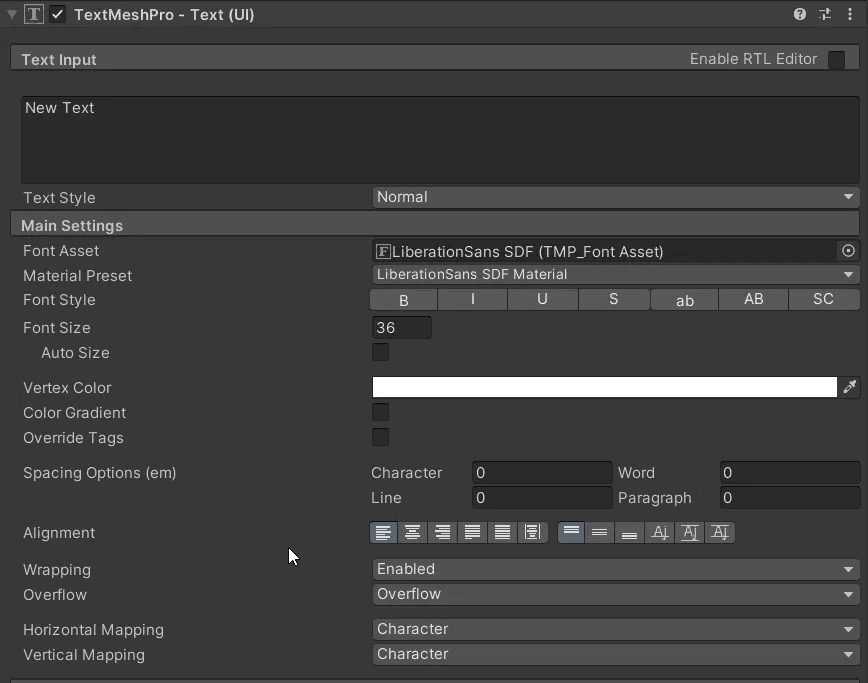Set middle vertical text alignment
This screenshot has height=683, width=868.
(x=600, y=532)
